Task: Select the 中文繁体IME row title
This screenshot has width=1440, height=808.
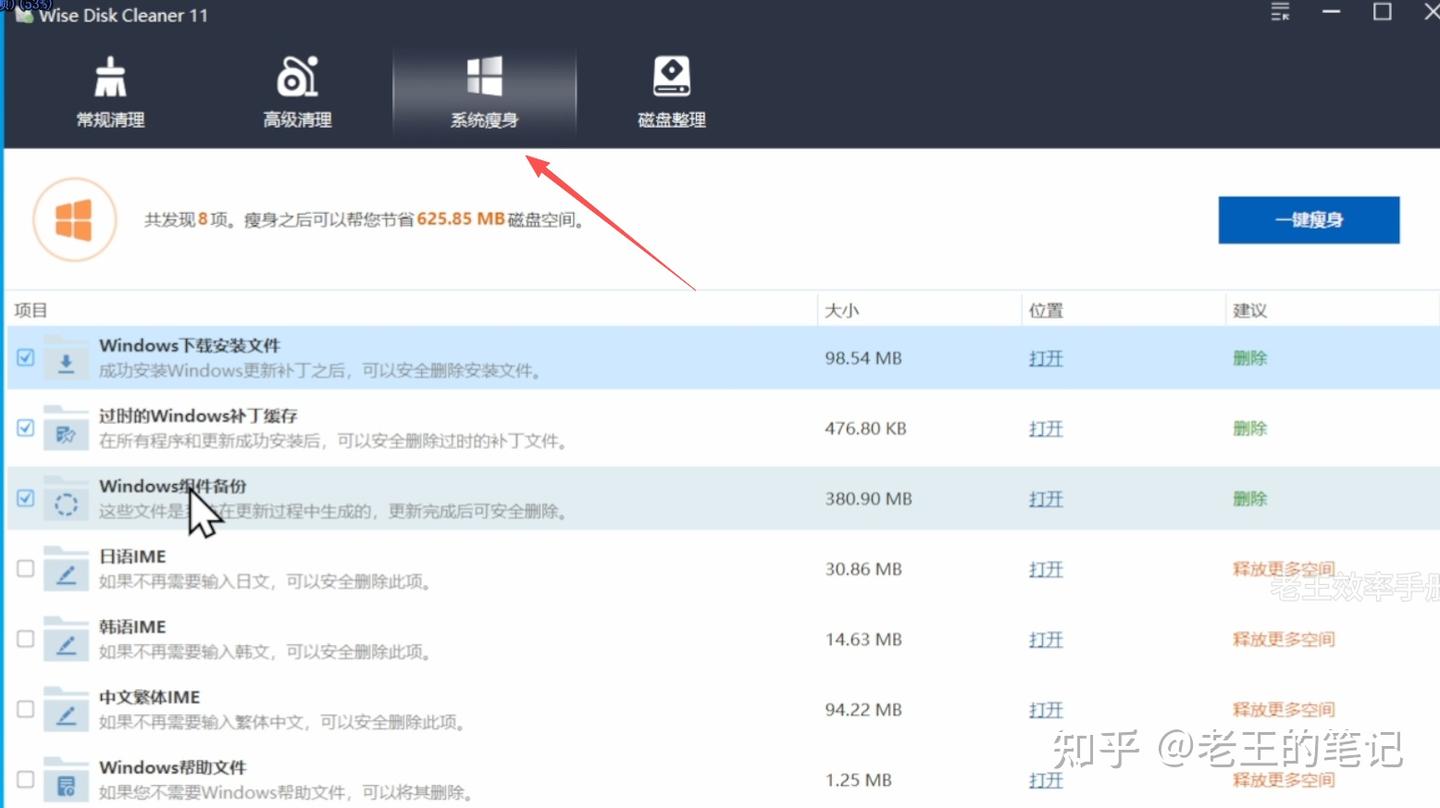Action: pos(149,697)
